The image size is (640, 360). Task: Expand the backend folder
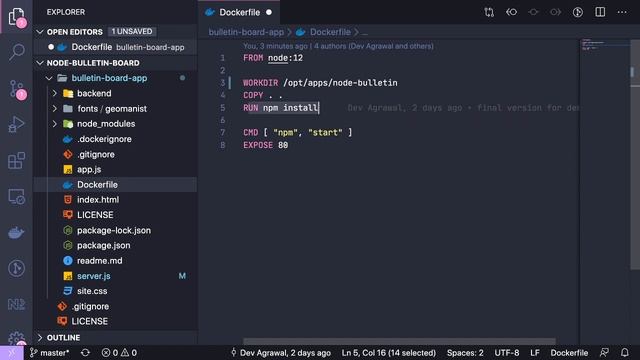[55, 93]
